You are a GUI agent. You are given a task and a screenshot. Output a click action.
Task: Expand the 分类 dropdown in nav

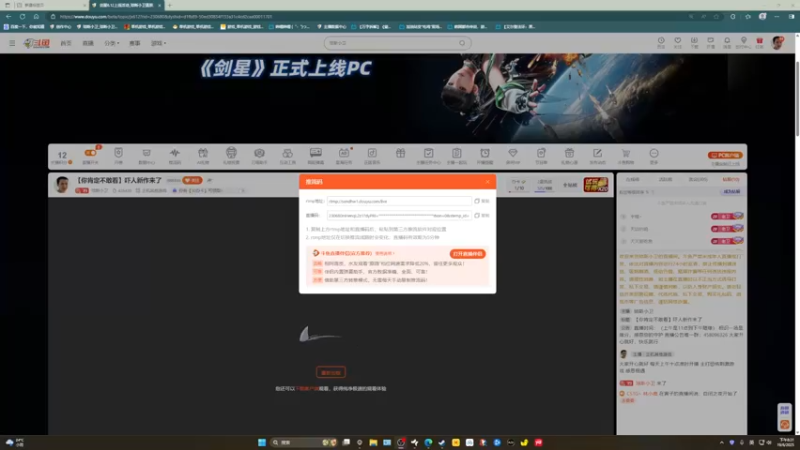112,43
